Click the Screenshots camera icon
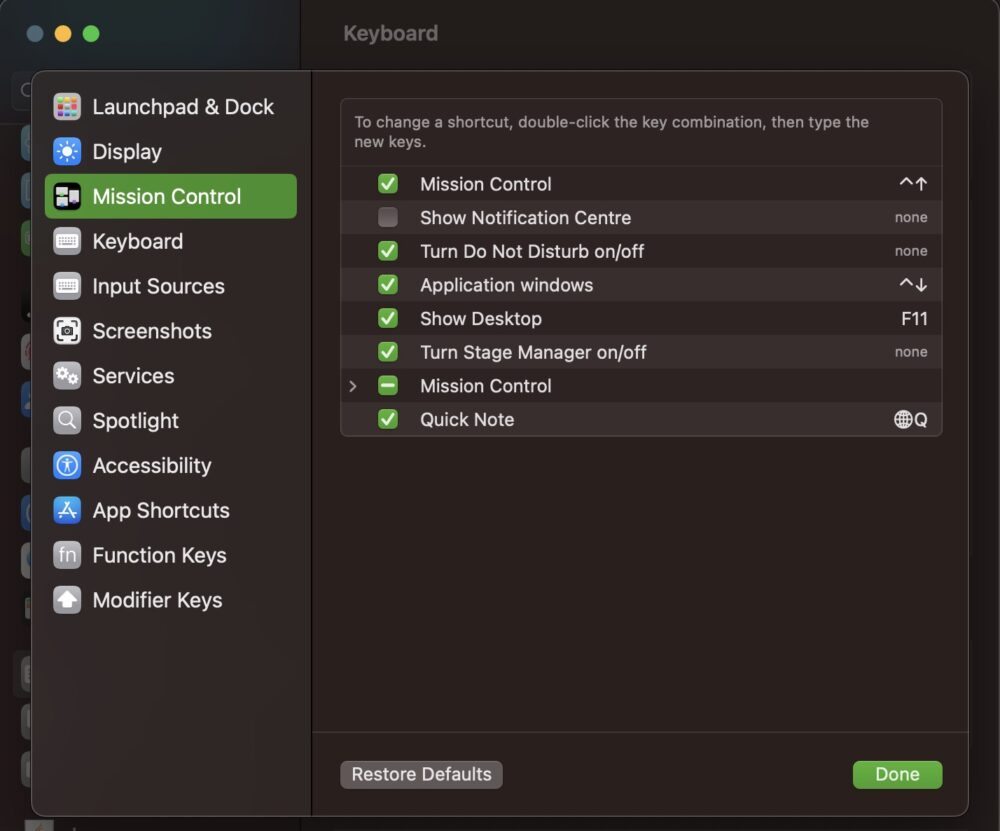 (67, 331)
